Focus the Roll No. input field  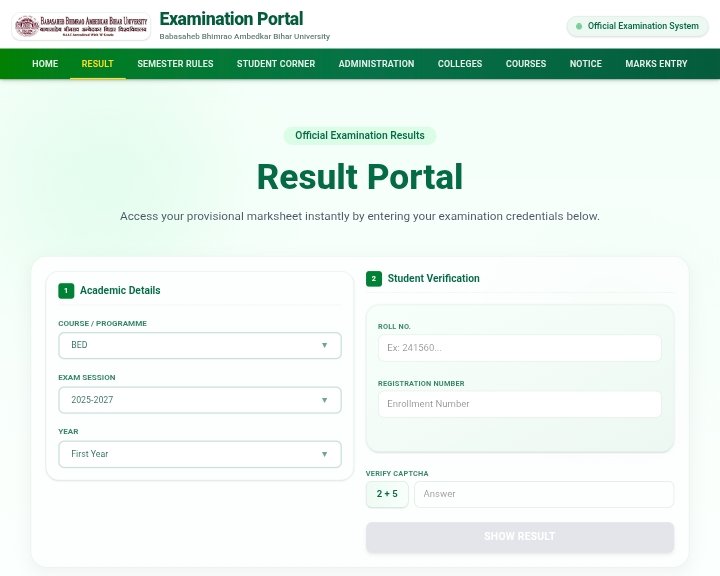520,348
